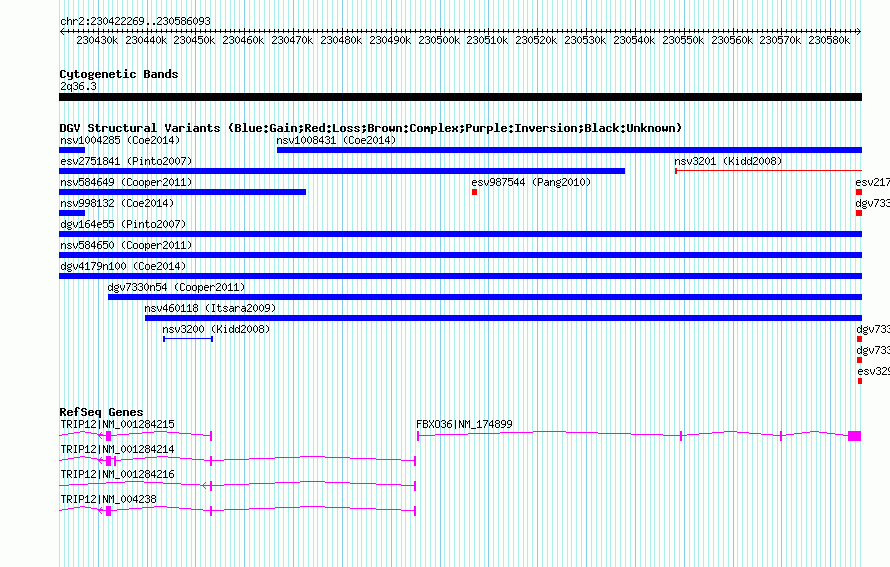Click the esv987544 (Pang2010) red marker label
890x567 pixels.
(531, 182)
